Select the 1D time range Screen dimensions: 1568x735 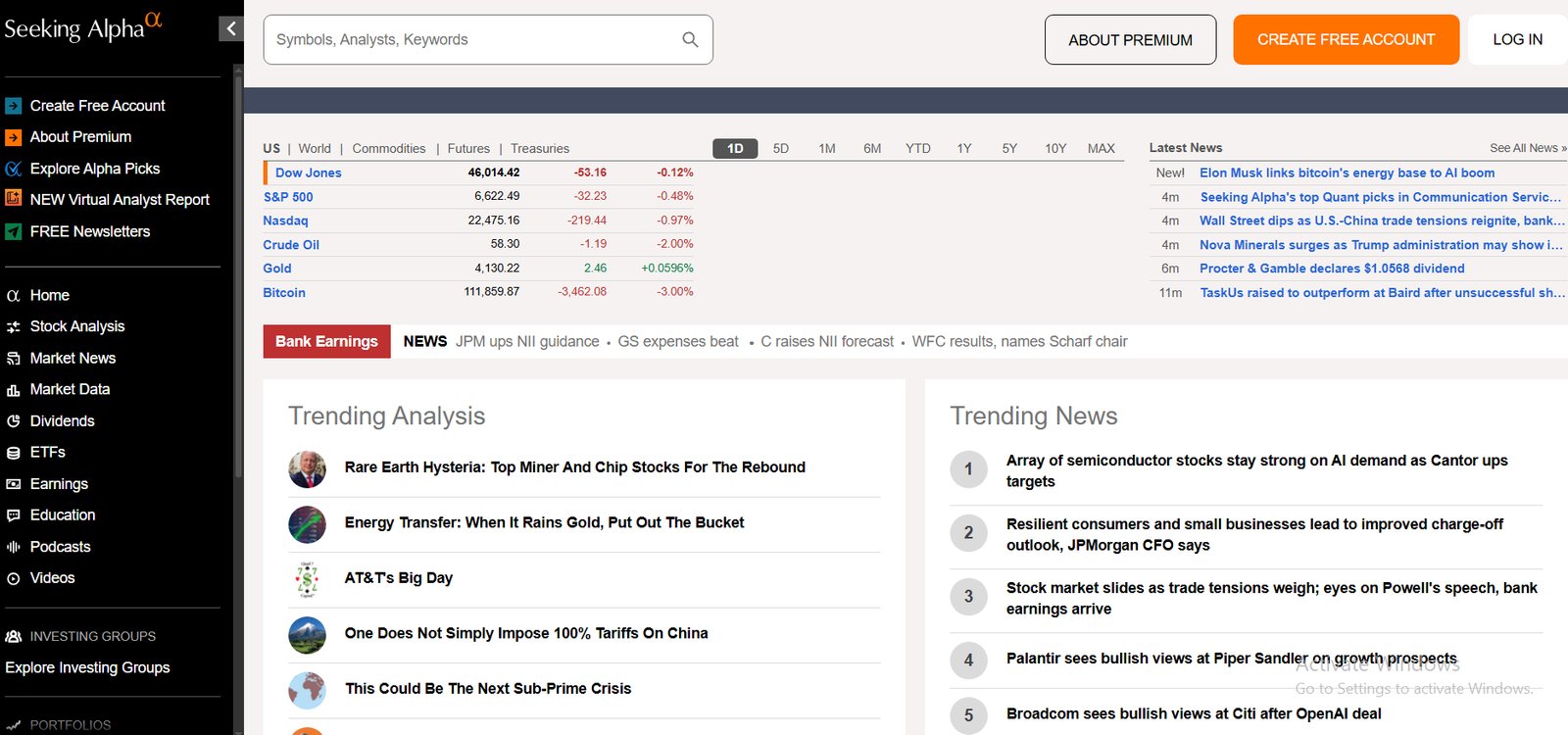(735, 149)
